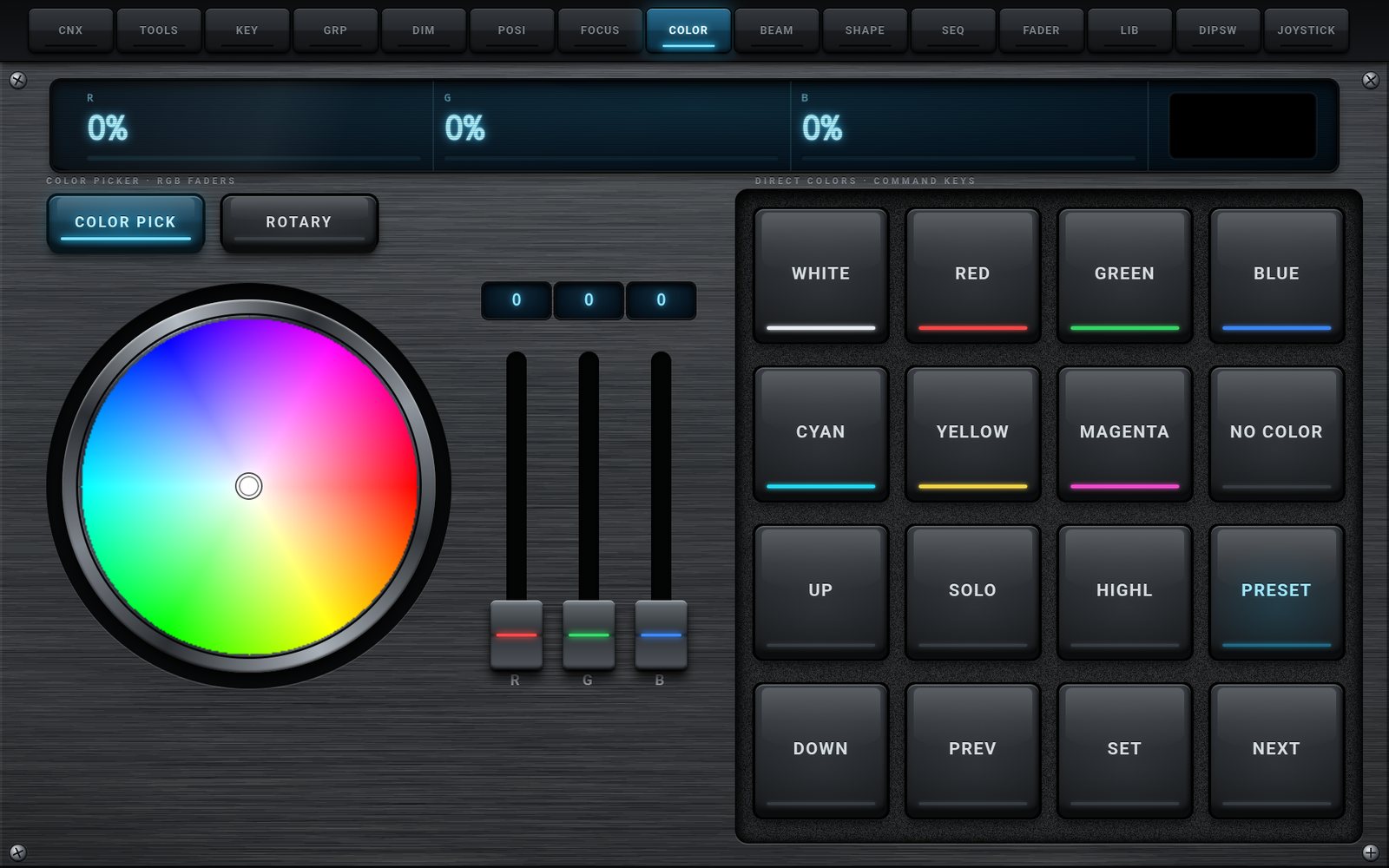Click the NO COLOR key
1389x868 pixels.
(1276, 433)
